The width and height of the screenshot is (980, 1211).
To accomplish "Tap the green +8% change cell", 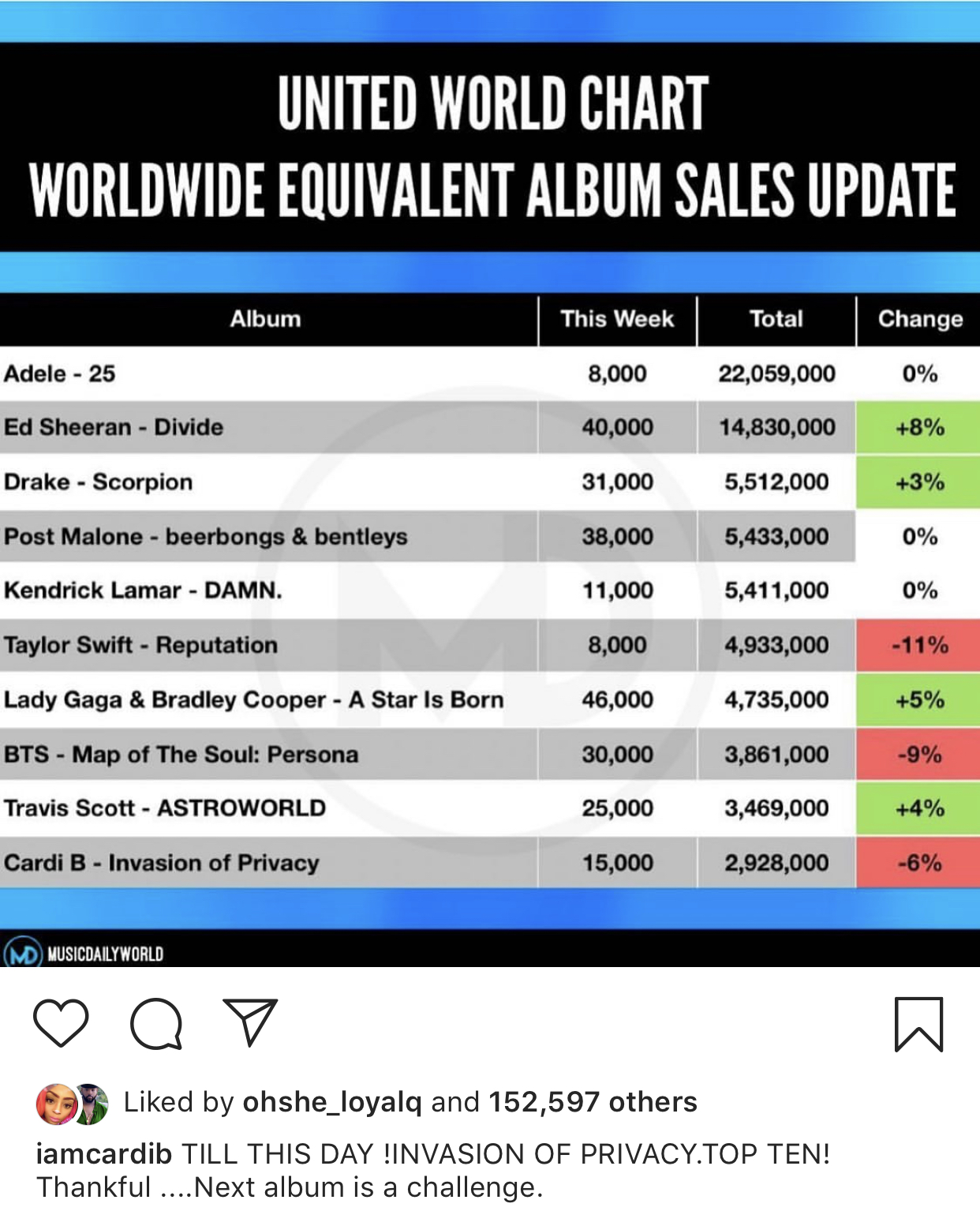I will (x=919, y=427).
